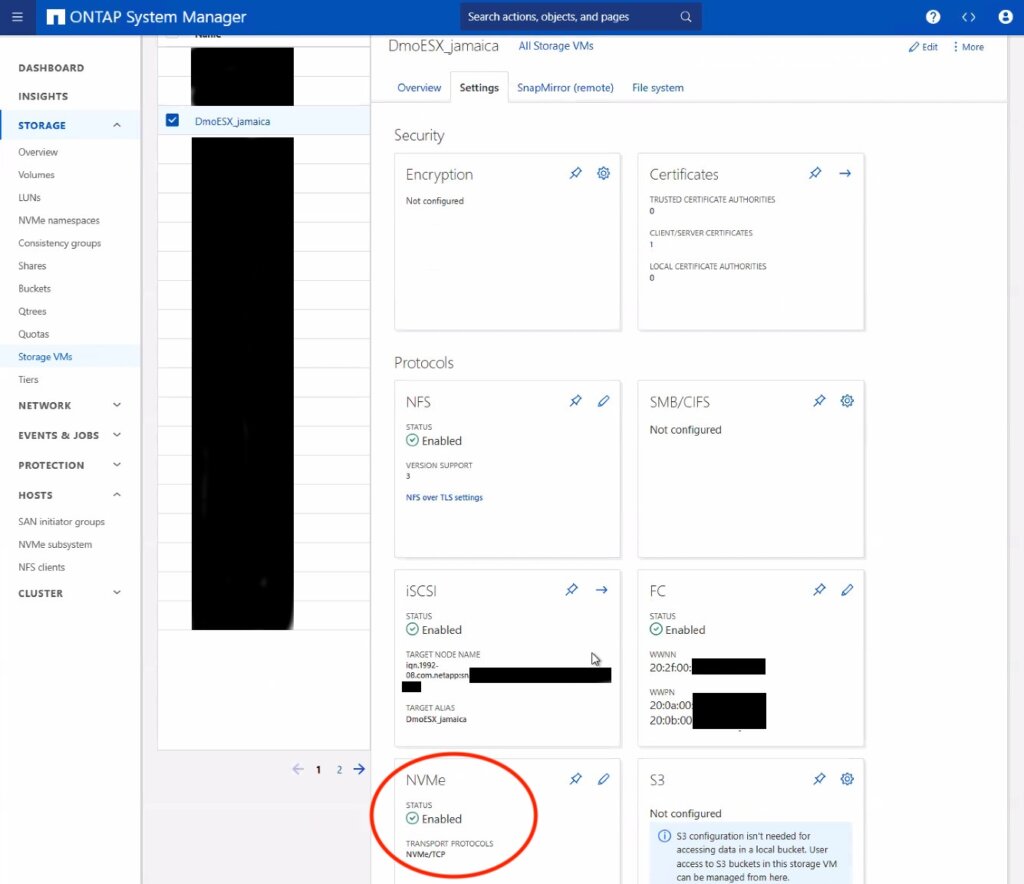Open the S3 settings gear
The image size is (1024, 884).
[847, 778]
